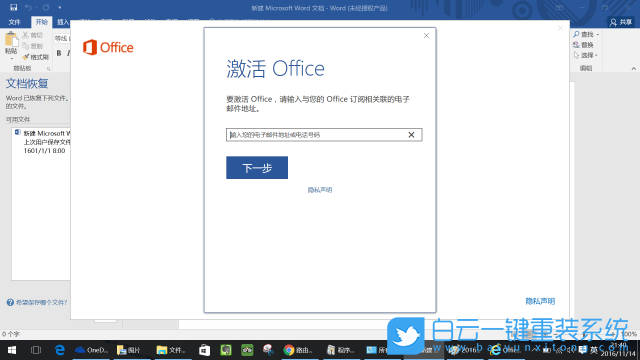The image size is (640, 360).
Task: Open the paint palette app on taskbar
Action: point(268,350)
